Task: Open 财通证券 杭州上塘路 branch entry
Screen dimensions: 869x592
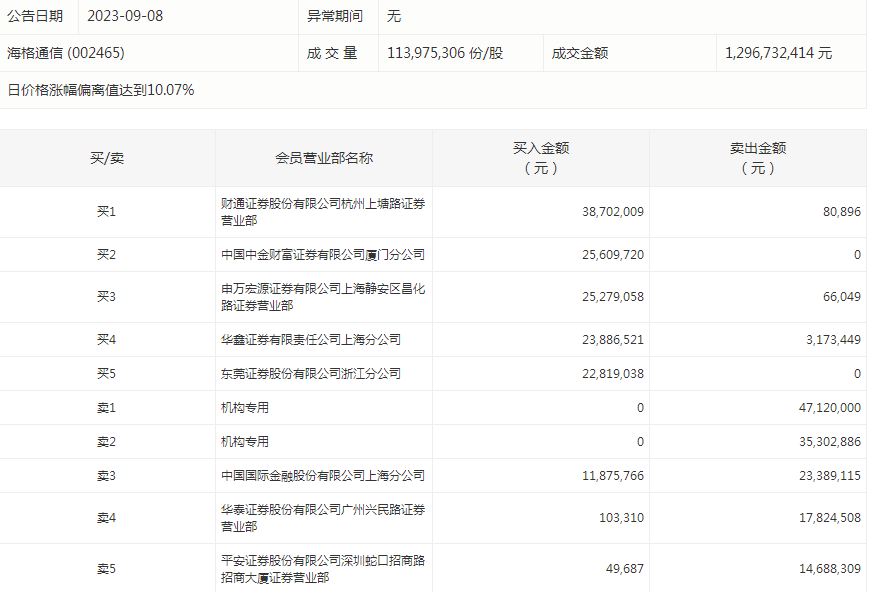Action: 323,212
